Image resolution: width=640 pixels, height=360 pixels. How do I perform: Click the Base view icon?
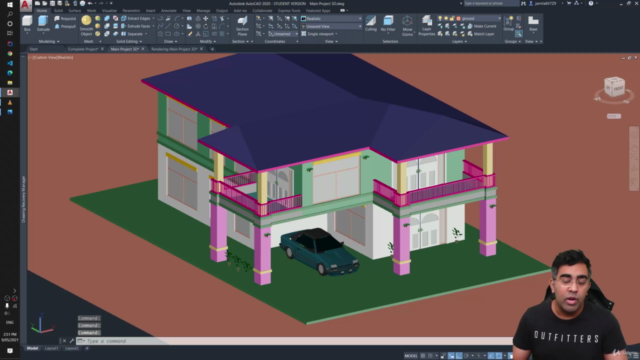click(533, 23)
